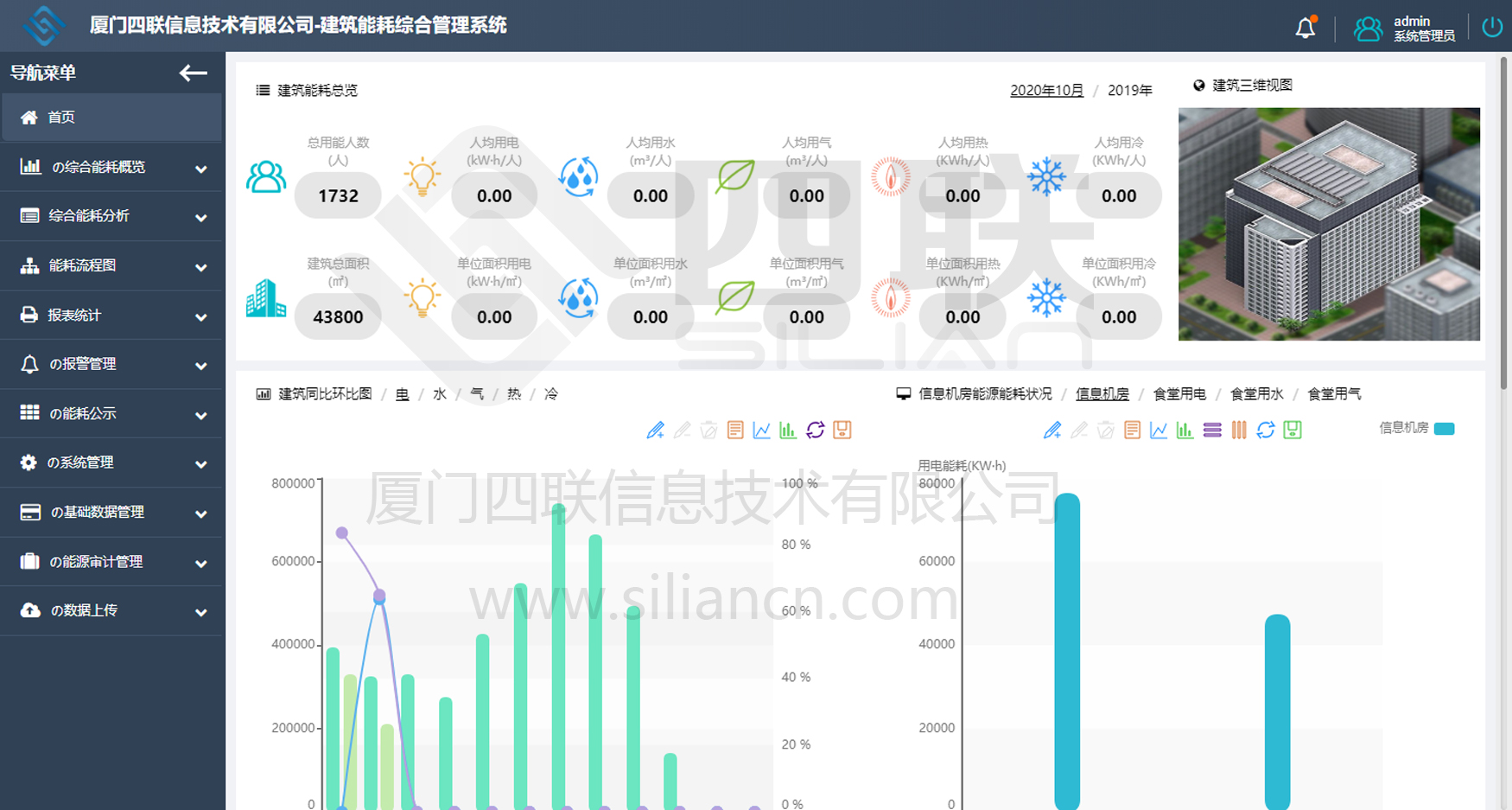Click the 人均用冷 snowflake icon
1512x810 pixels.
coord(1046,177)
